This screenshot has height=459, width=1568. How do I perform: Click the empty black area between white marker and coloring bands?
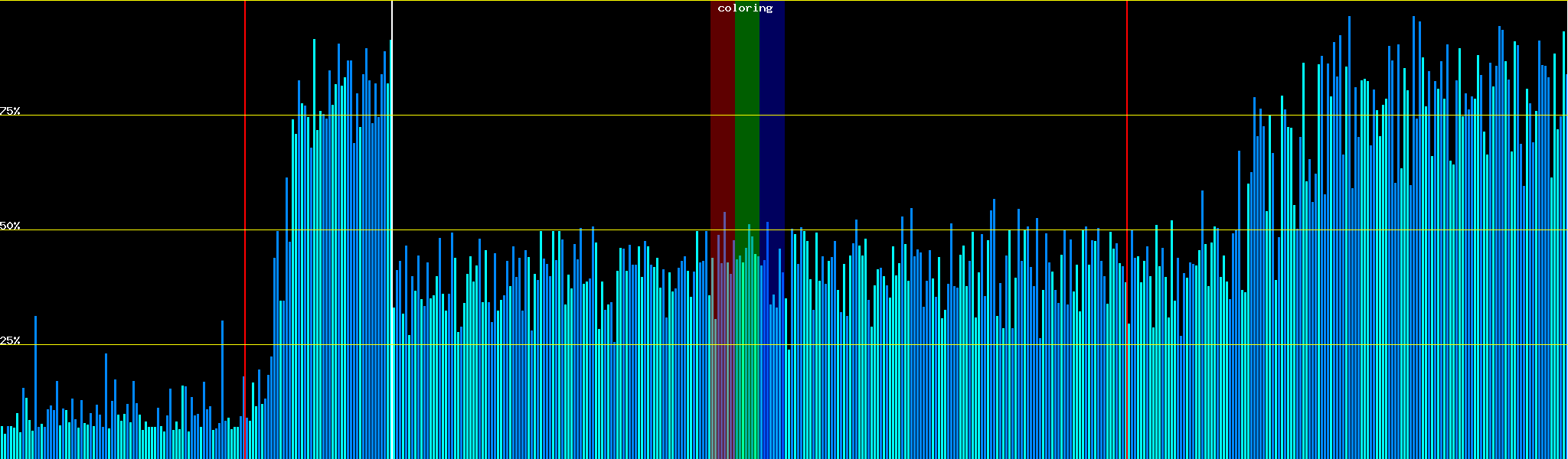pyautogui.click(x=551, y=115)
